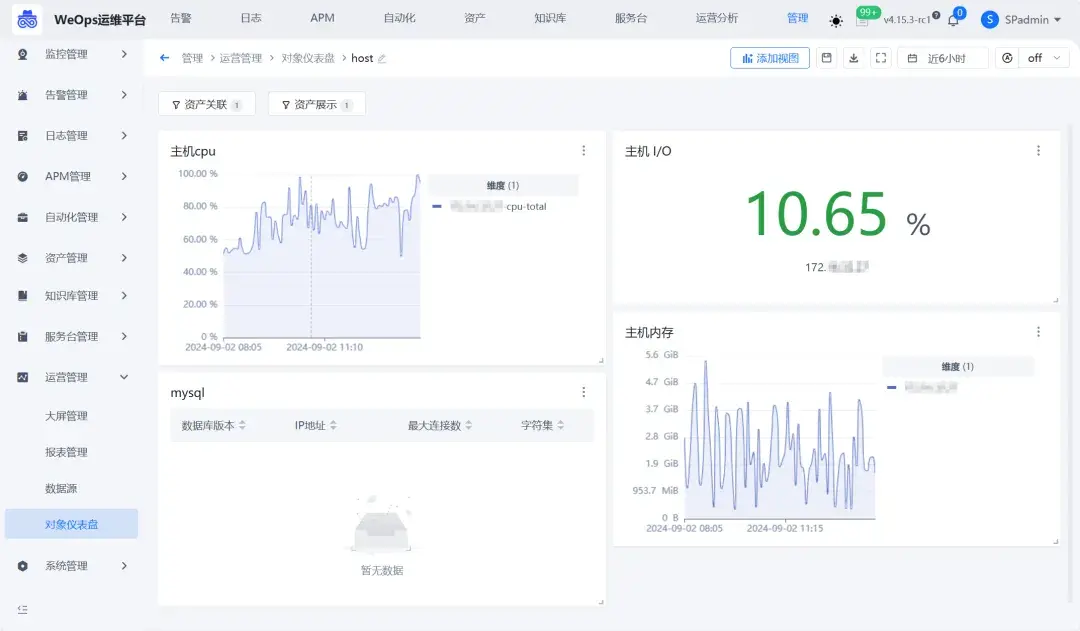Screen dimensions: 1080x631
Task: Switch to the 服务台 top menu
Action: (631, 18)
